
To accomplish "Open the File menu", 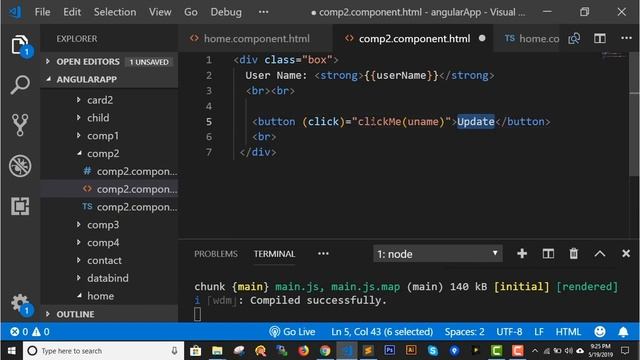I will (x=42, y=12).
